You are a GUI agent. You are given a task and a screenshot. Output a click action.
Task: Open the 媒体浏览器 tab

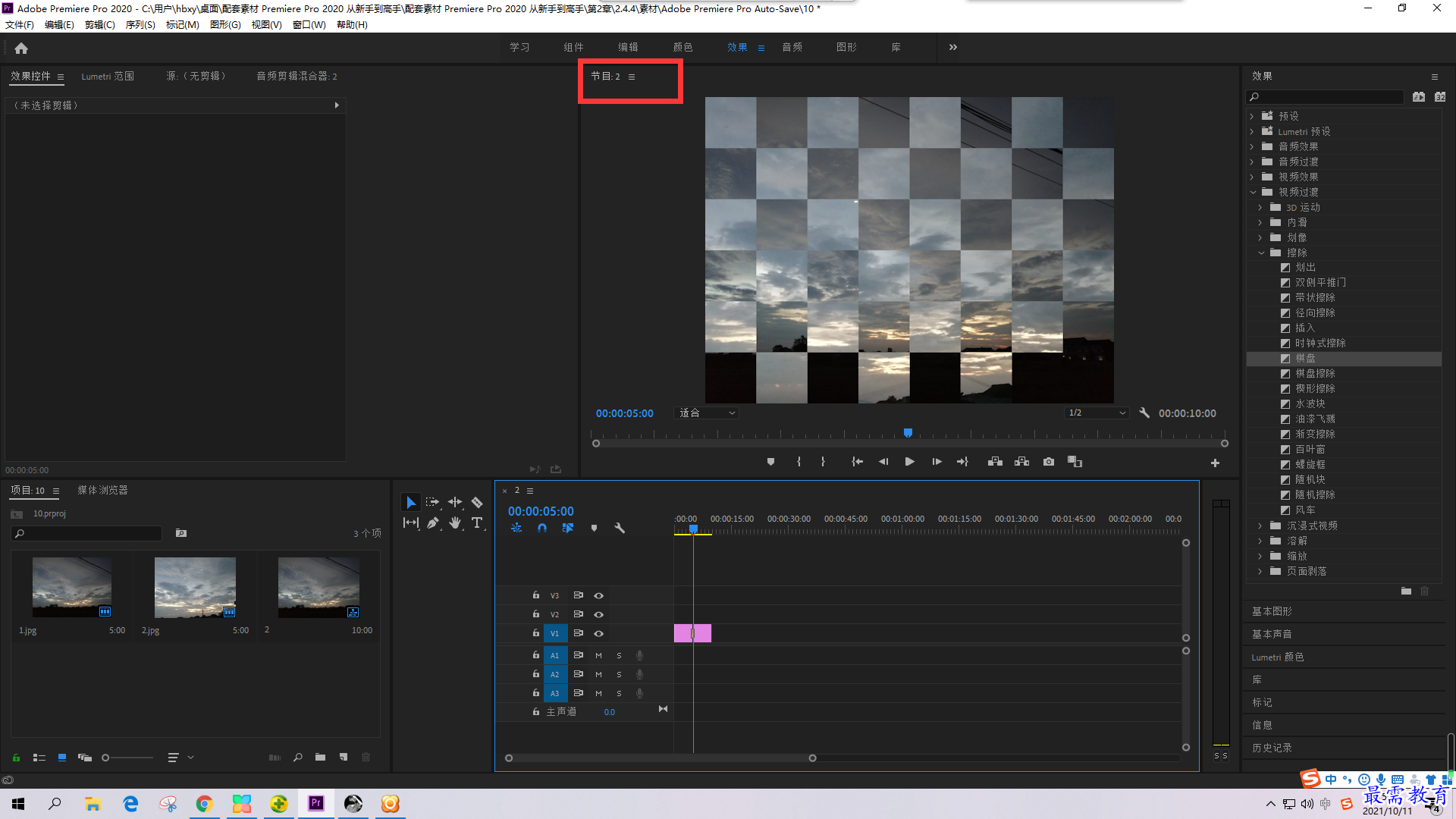pos(102,490)
